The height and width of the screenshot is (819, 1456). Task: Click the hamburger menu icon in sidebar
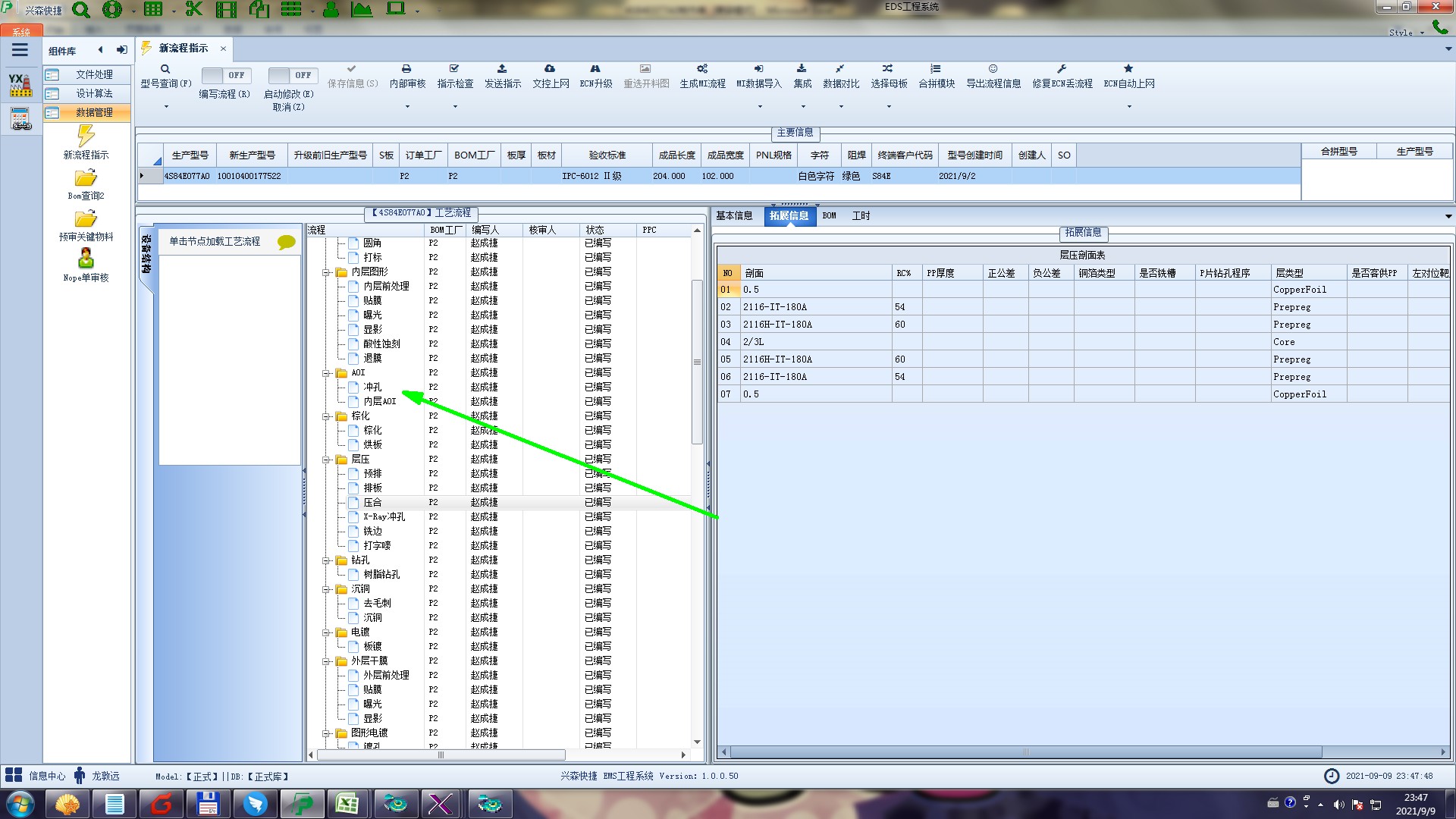20,50
